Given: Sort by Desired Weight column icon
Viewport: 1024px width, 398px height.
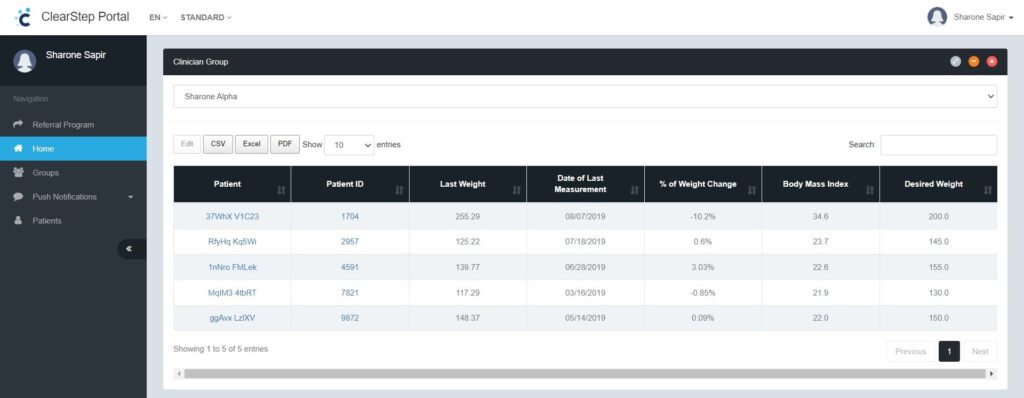Looking at the screenshot, I should [987, 190].
